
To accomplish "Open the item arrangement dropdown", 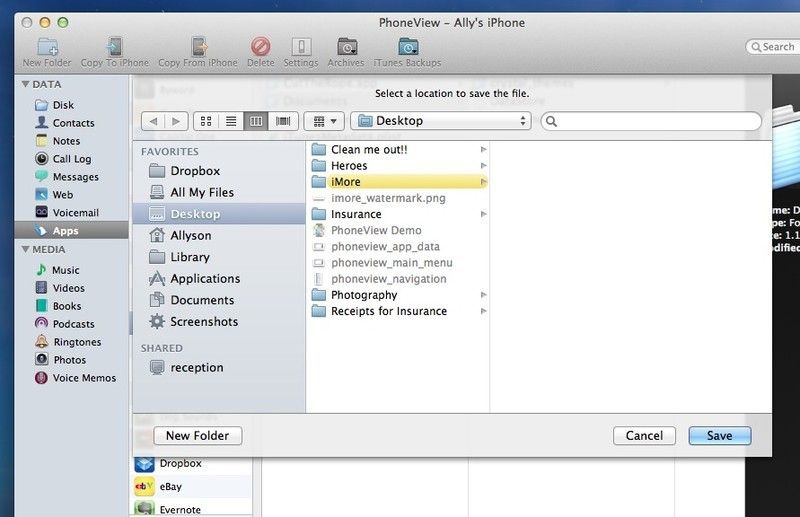I will pos(324,121).
